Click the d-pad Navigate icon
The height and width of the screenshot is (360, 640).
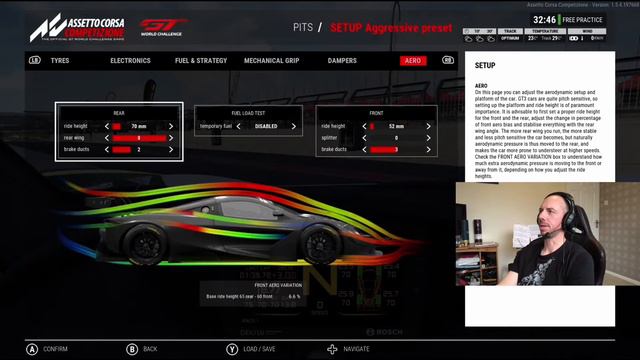[x=332, y=349]
